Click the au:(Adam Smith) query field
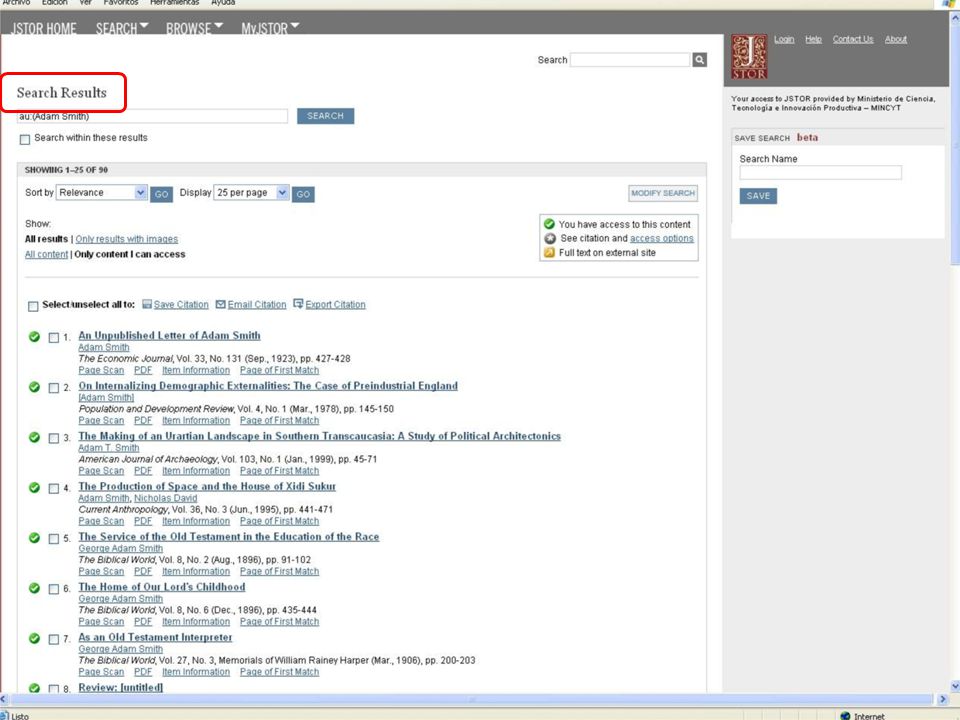The image size is (960, 720). pyautogui.click(x=152, y=116)
